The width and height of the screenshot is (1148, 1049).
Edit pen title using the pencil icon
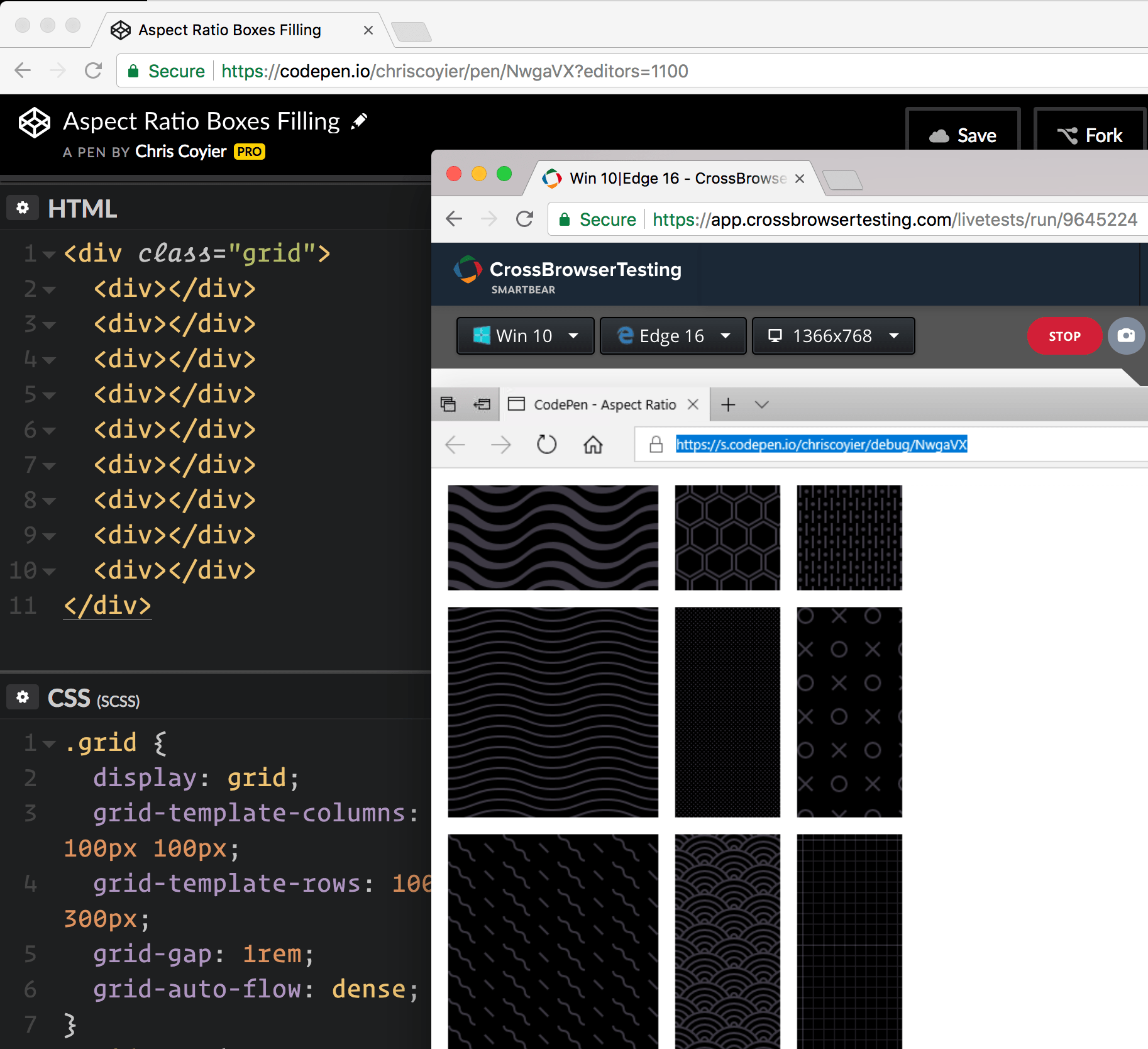point(360,120)
